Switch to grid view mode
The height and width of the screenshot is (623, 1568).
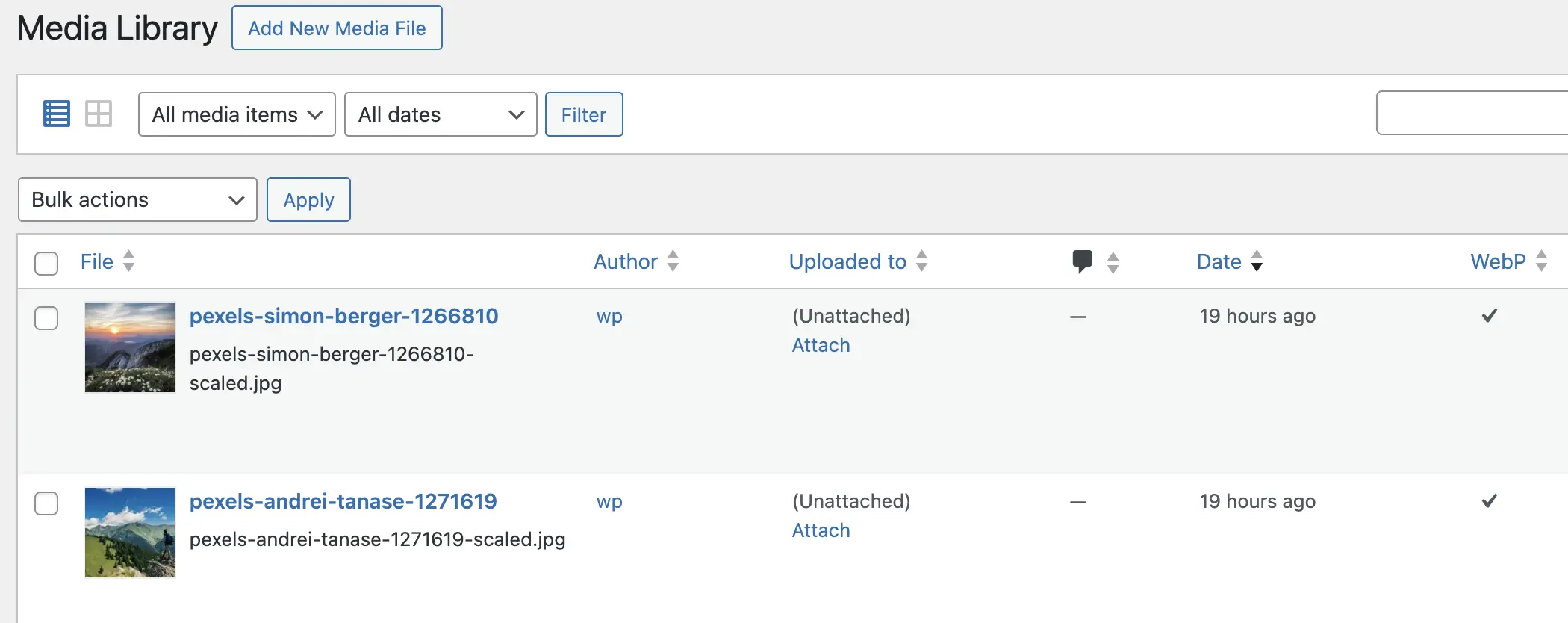[x=99, y=114]
